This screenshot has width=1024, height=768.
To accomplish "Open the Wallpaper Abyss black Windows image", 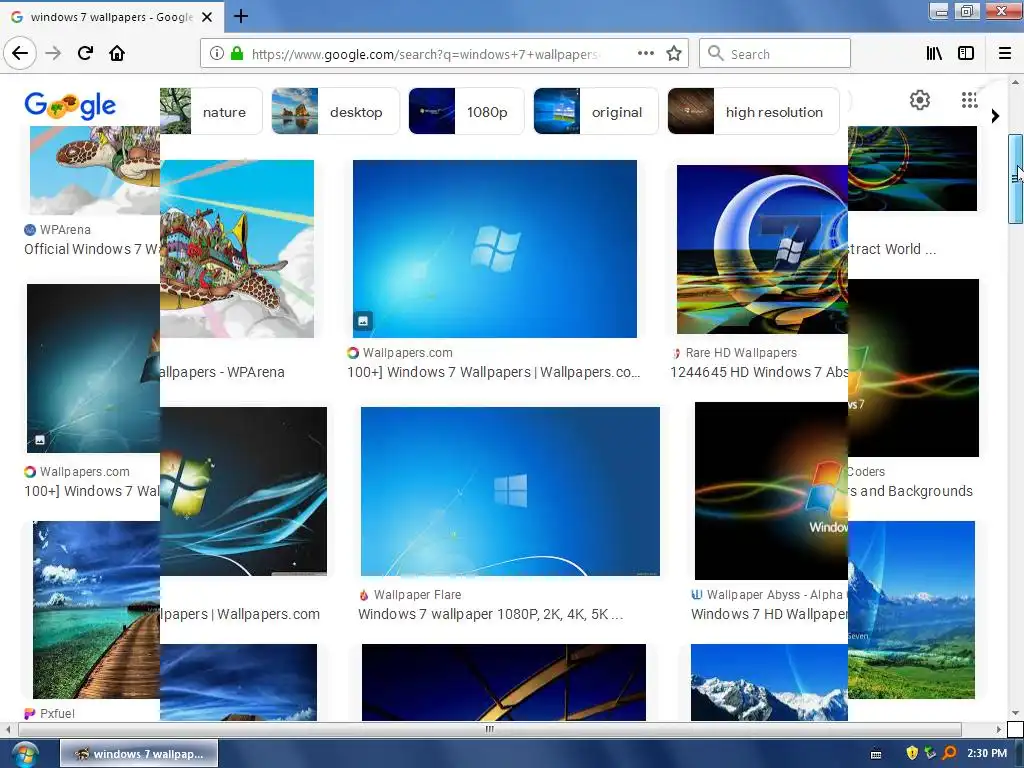I will [x=771, y=491].
